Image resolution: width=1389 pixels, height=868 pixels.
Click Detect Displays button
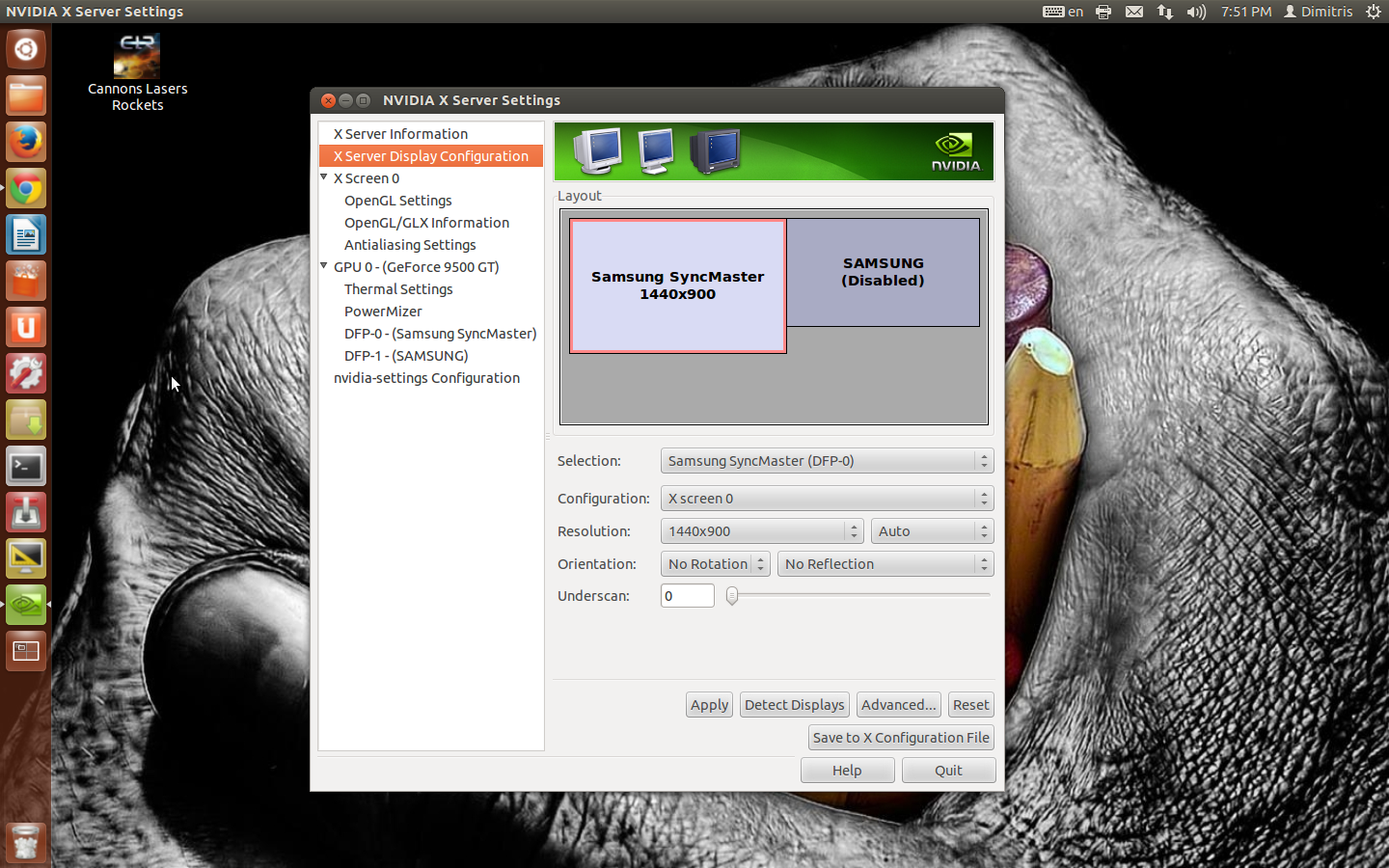pos(794,705)
